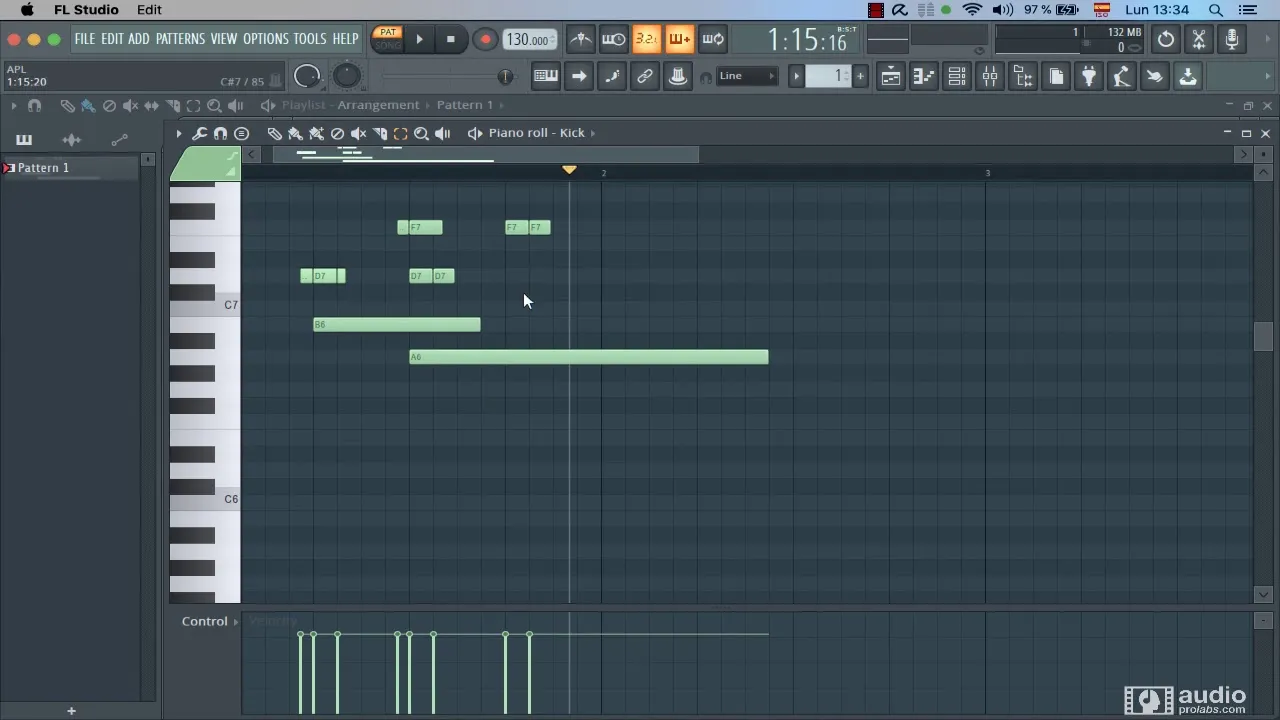Open the TOOLS menu

click(x=310, y=39)
